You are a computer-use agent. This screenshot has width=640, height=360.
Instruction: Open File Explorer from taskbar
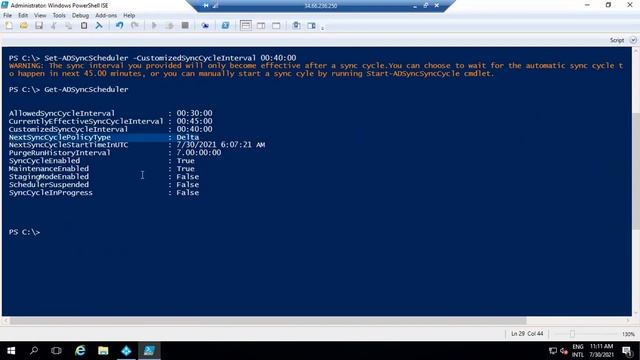[103, 351]
